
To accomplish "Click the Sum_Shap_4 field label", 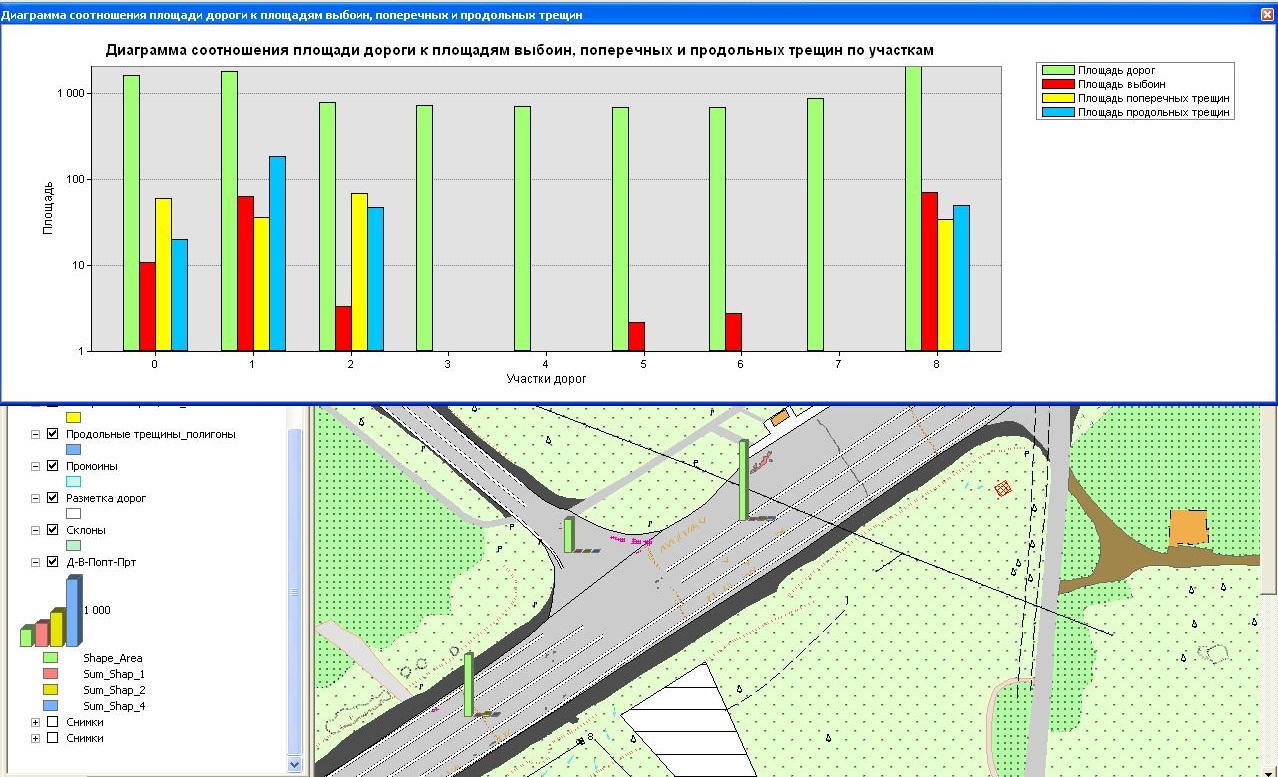I will (x=115, y=706).
